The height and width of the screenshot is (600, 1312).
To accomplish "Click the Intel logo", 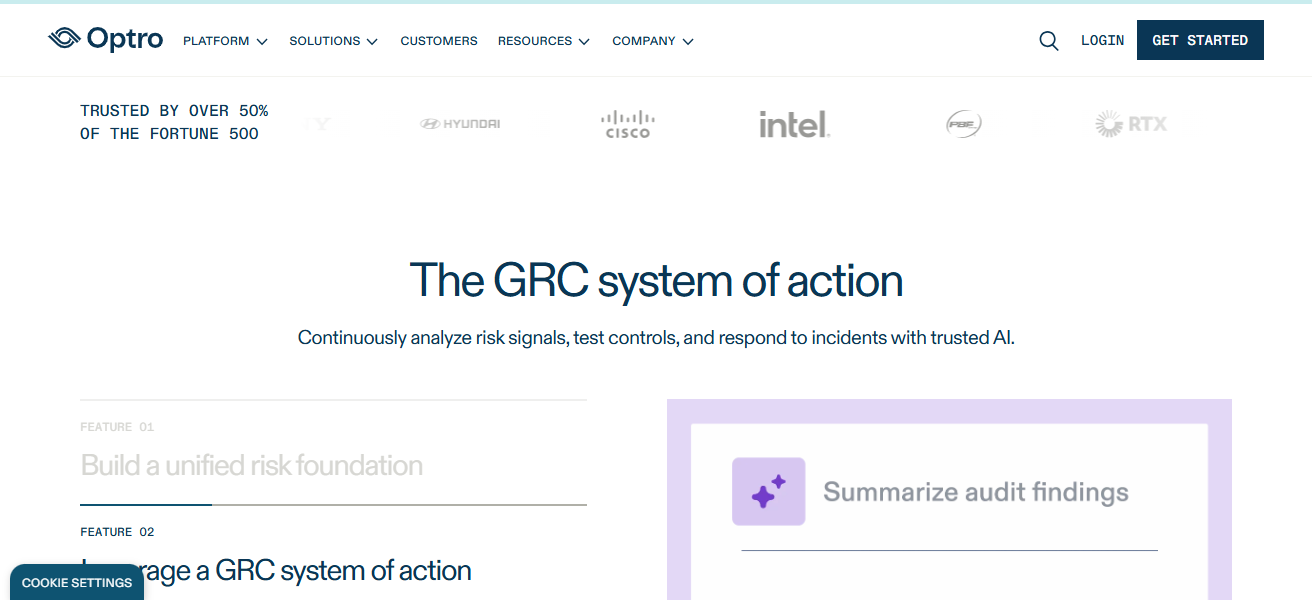I will click(x=794, y=125).
